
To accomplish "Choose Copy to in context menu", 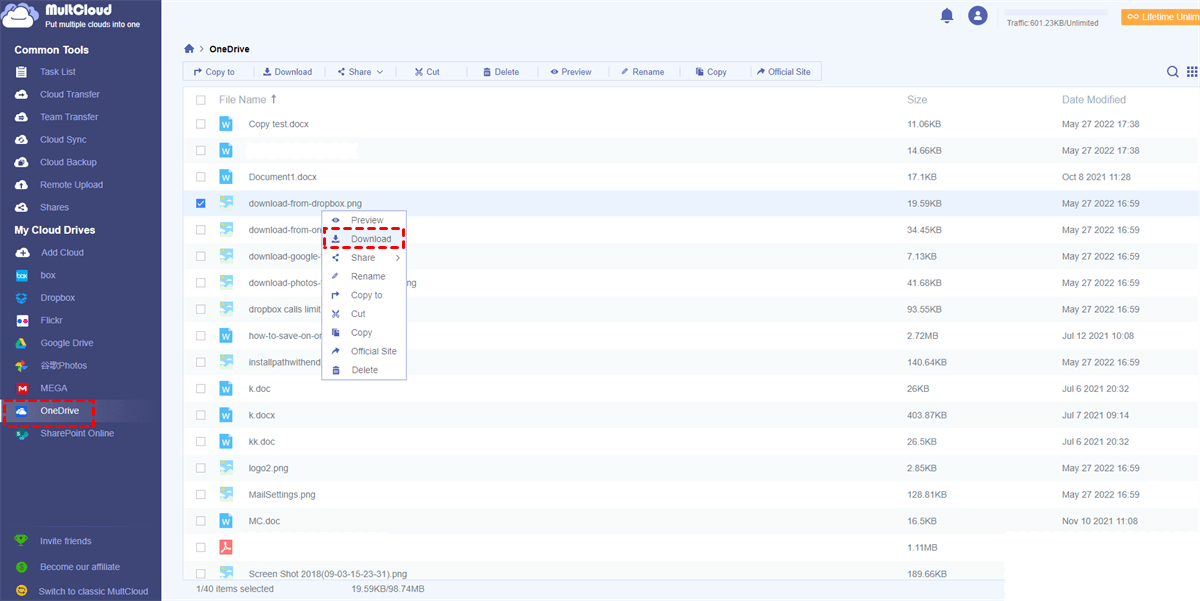I will pos(364,295).
